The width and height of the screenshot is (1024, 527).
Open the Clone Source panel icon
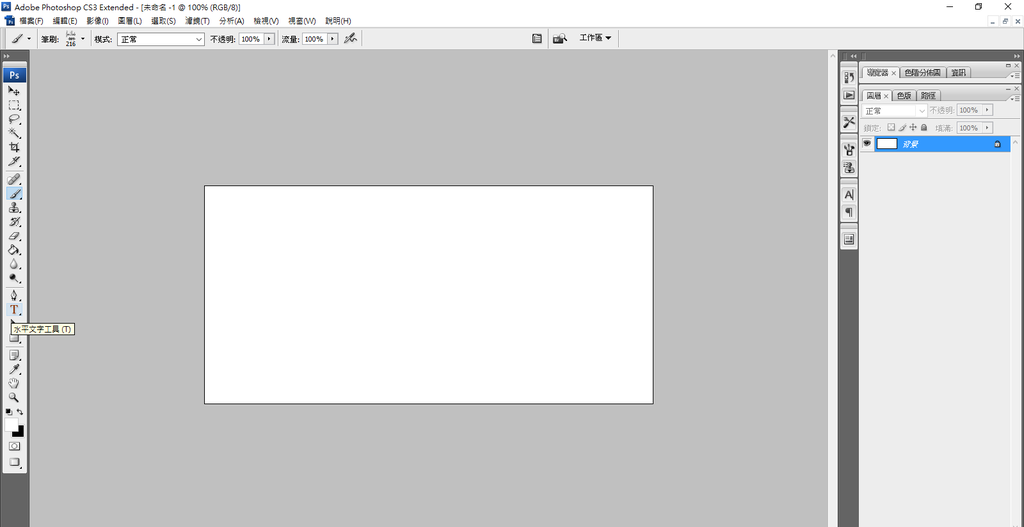pos(849,167)
